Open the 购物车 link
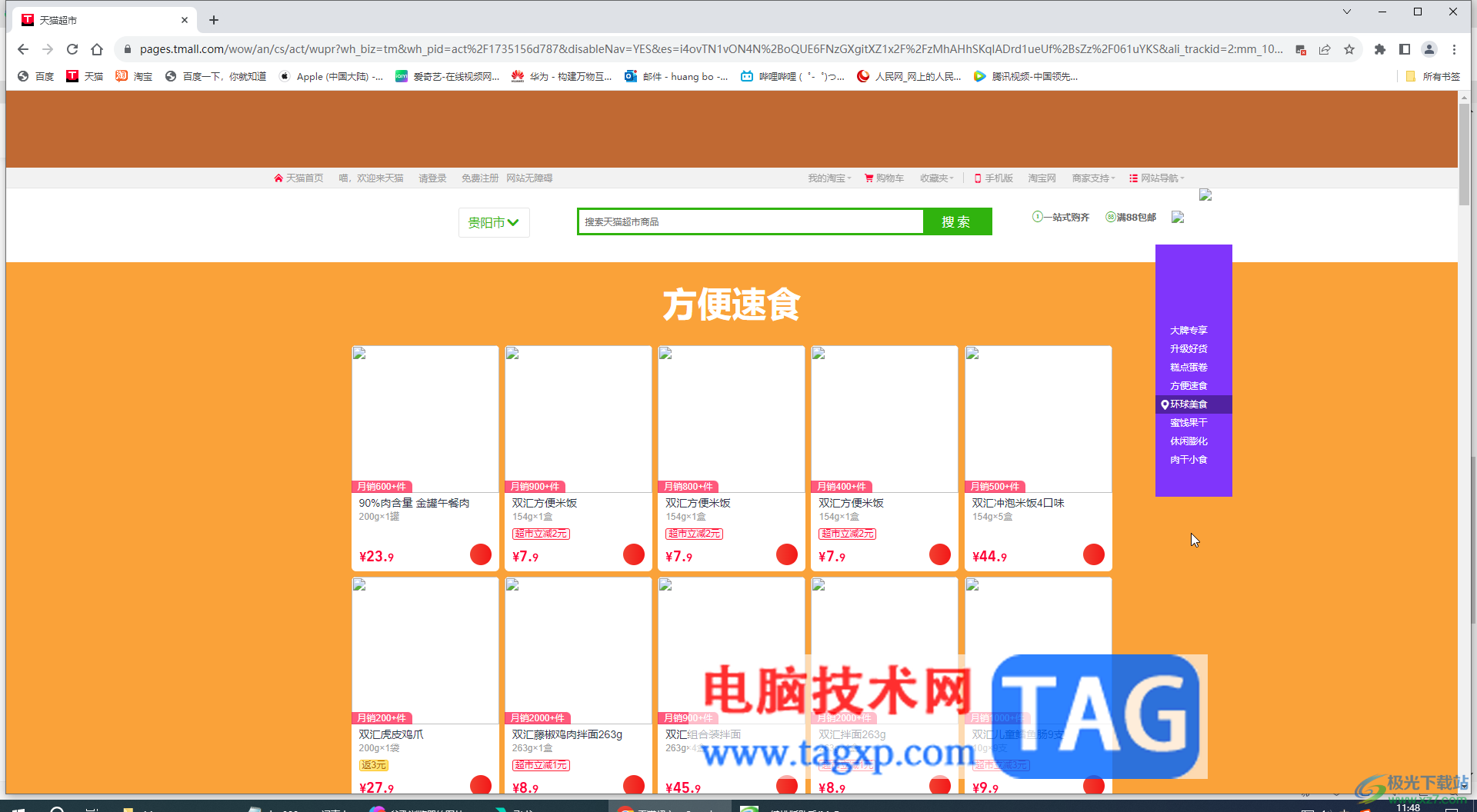 coord(884,178)
